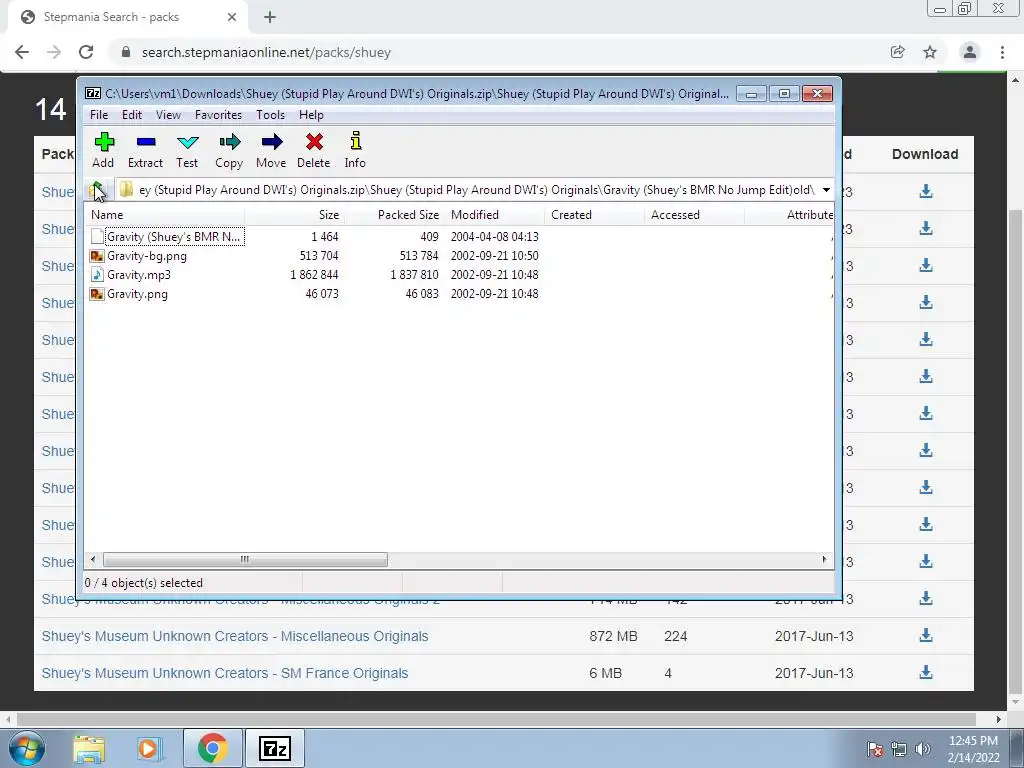Open the Windows Start menu
Image resolution: width=1024 pixels, height=768 pixels.
pos(27,748)
